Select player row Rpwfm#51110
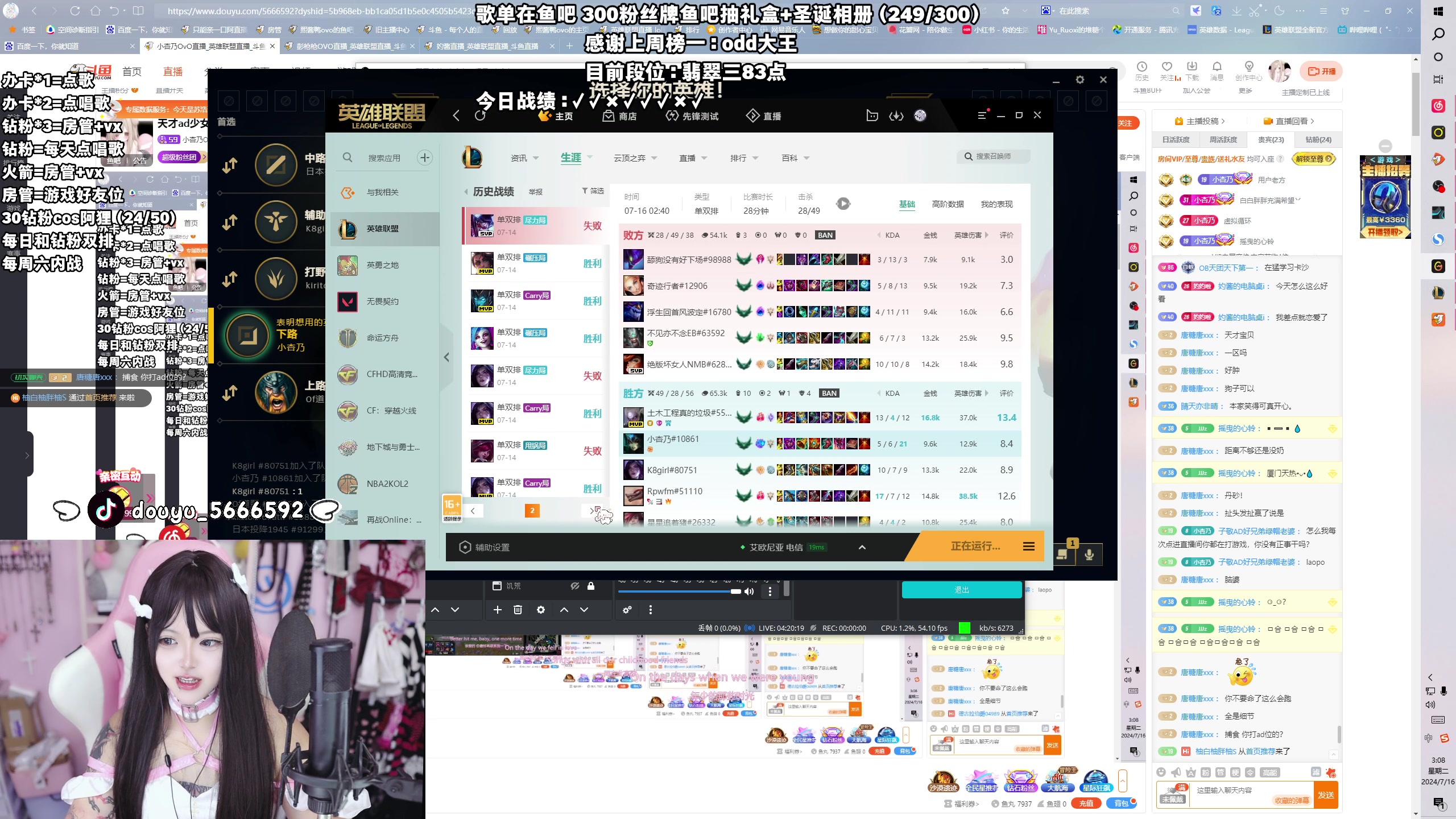The height and width of the screenshot is (819, 1456). click(820, 496)
